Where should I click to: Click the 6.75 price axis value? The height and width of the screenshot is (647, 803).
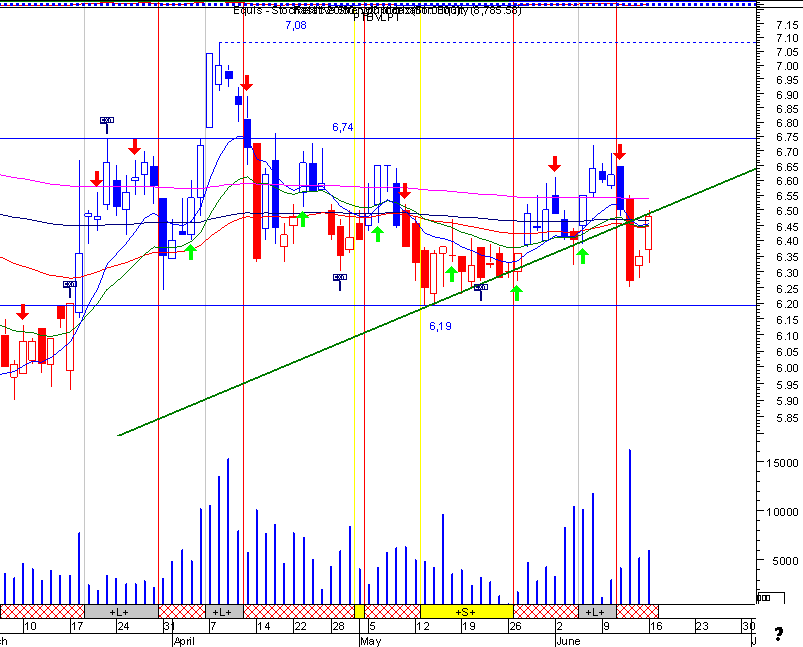click(x=787, y=137)
